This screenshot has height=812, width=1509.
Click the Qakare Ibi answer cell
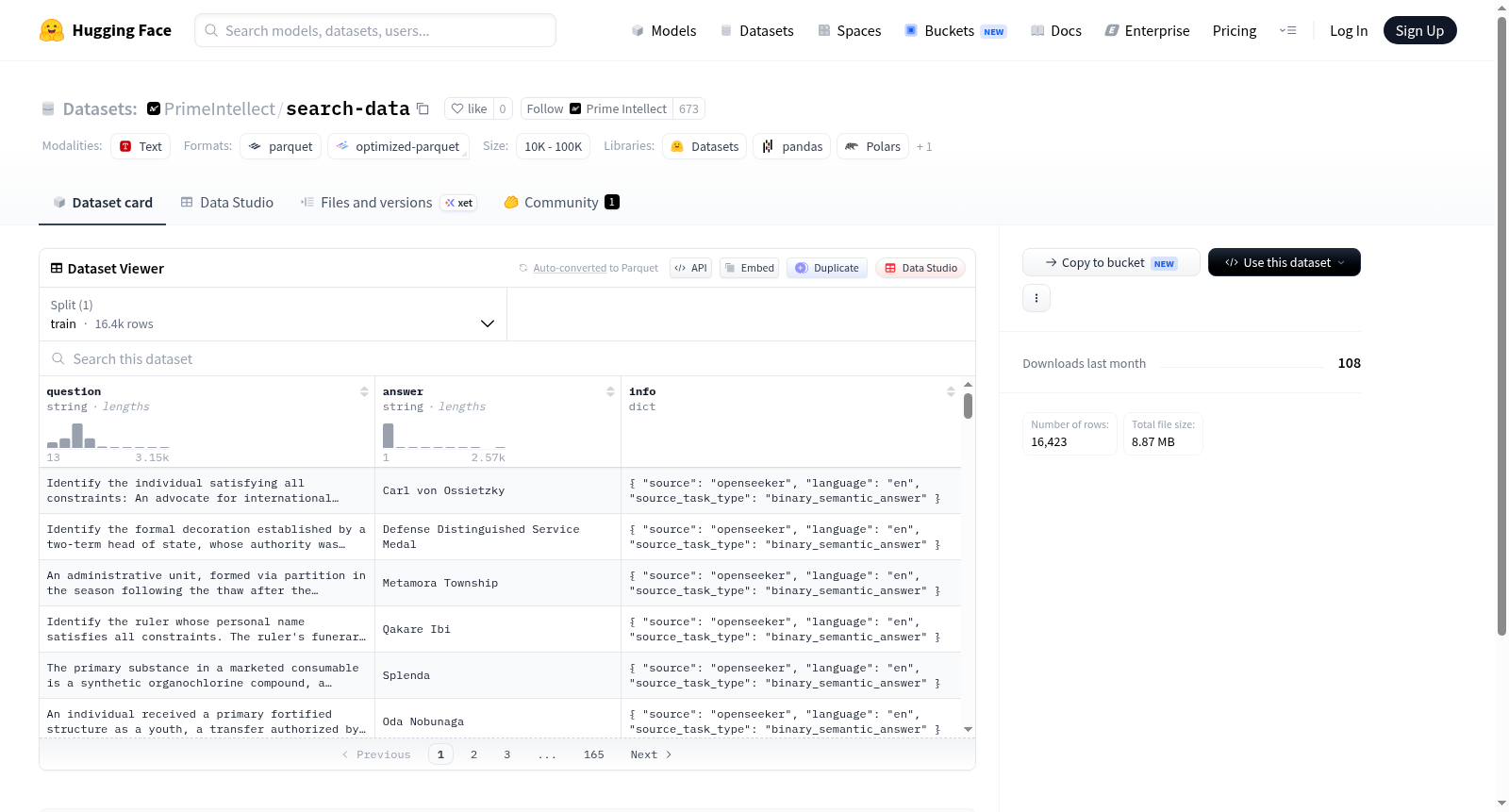click(498, 629)
